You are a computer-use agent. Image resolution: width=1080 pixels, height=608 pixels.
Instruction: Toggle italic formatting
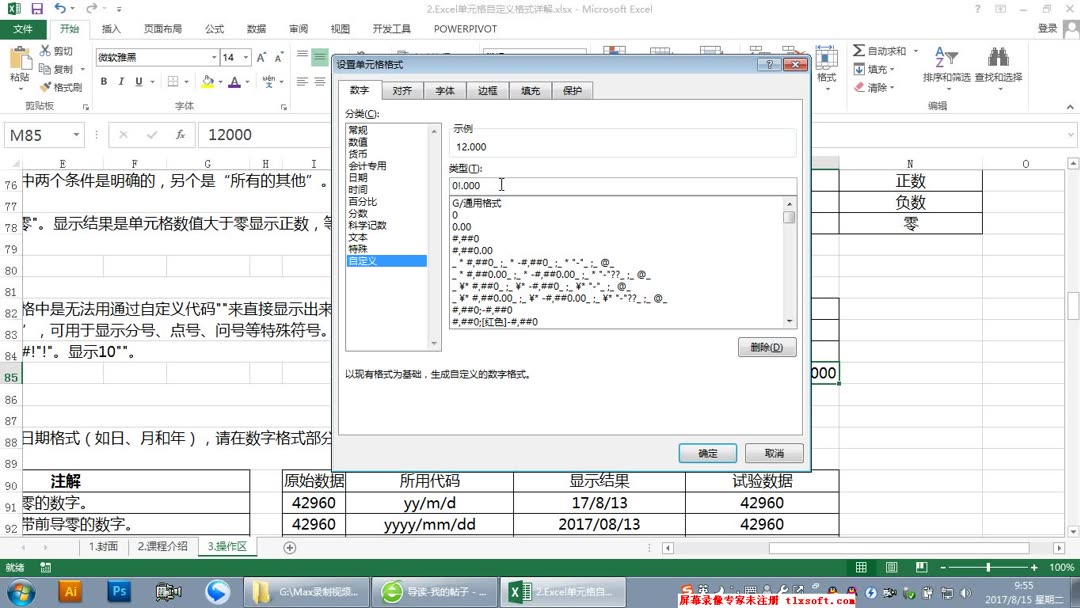coord(121,81)
